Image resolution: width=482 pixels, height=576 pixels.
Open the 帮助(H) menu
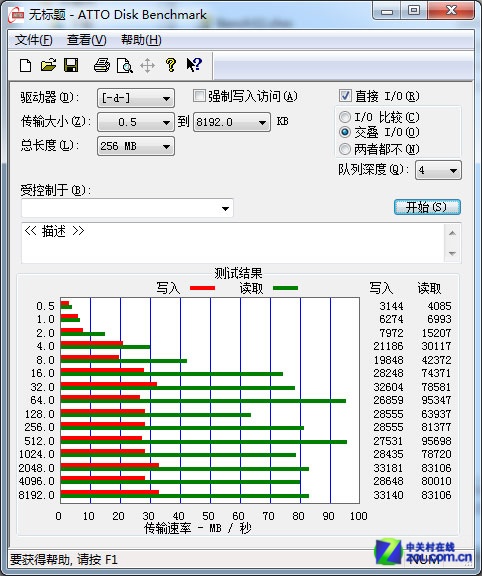141,40
